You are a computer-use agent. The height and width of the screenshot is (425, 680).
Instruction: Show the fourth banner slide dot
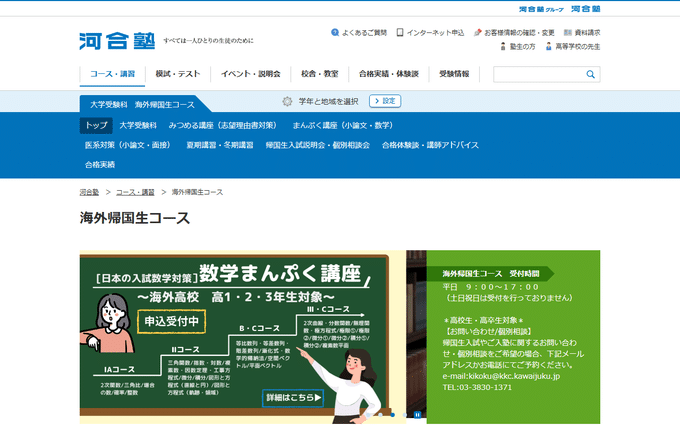point(405,415)
